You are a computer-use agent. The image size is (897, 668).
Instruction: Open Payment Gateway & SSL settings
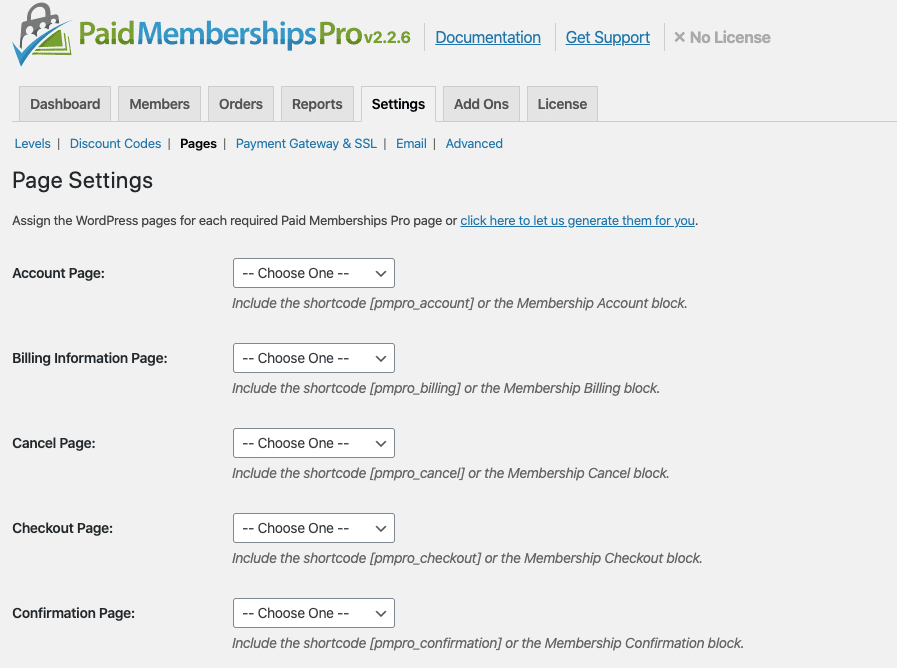[306, 144]
